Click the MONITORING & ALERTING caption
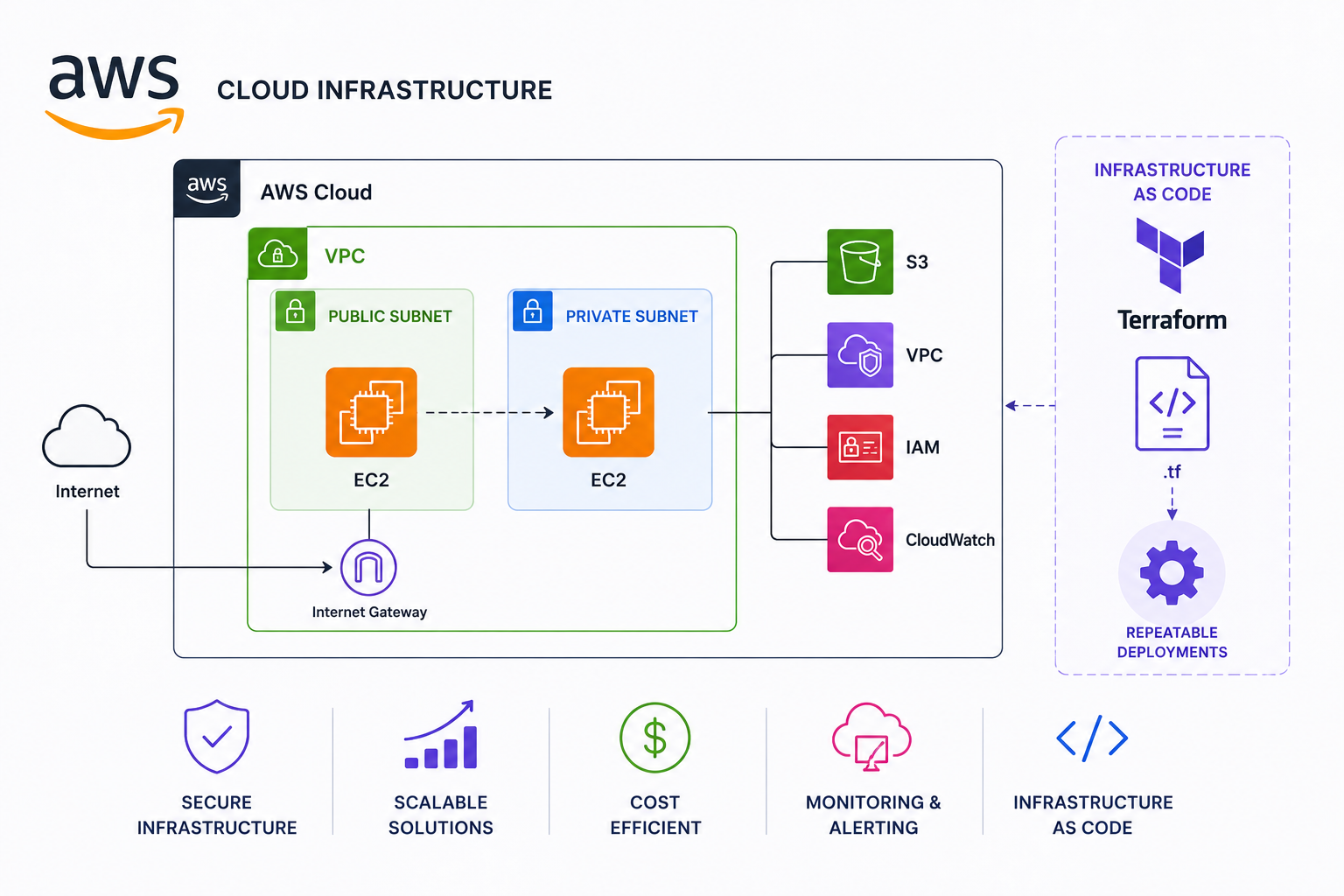 [873, 815]
